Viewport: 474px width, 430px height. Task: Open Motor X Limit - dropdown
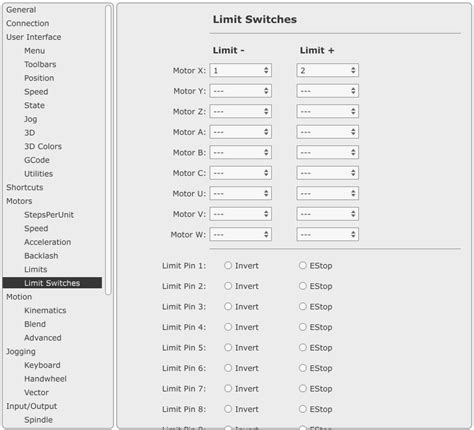click(240, 70)
